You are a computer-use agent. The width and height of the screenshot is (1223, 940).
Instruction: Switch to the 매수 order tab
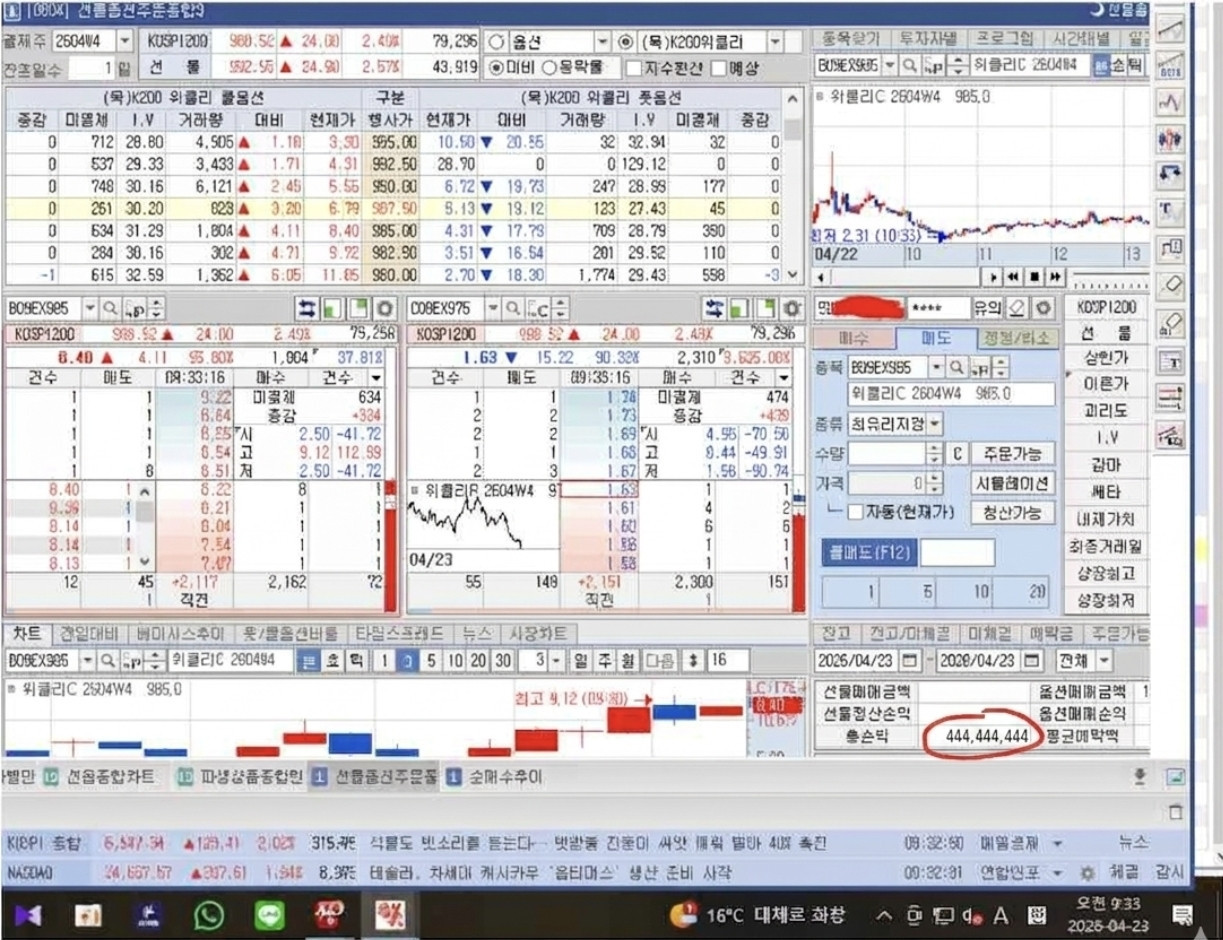[853, 338]
